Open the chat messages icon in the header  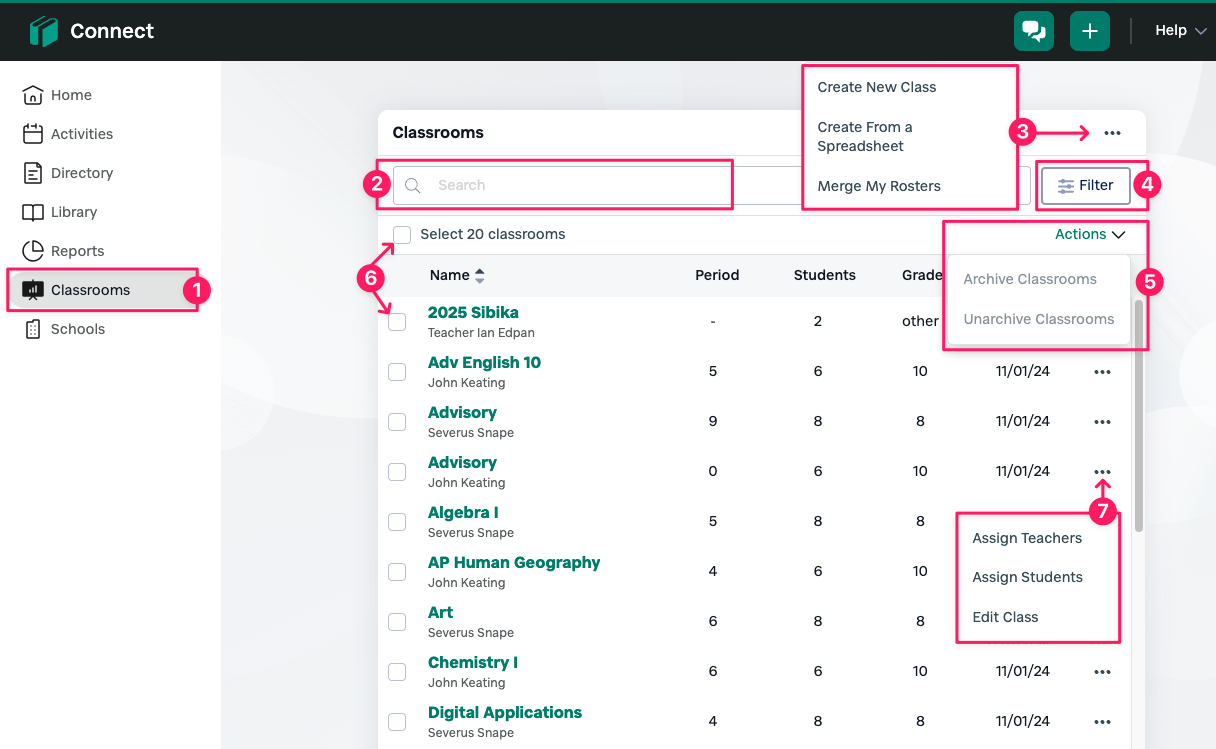click(x=1034, y=31)
